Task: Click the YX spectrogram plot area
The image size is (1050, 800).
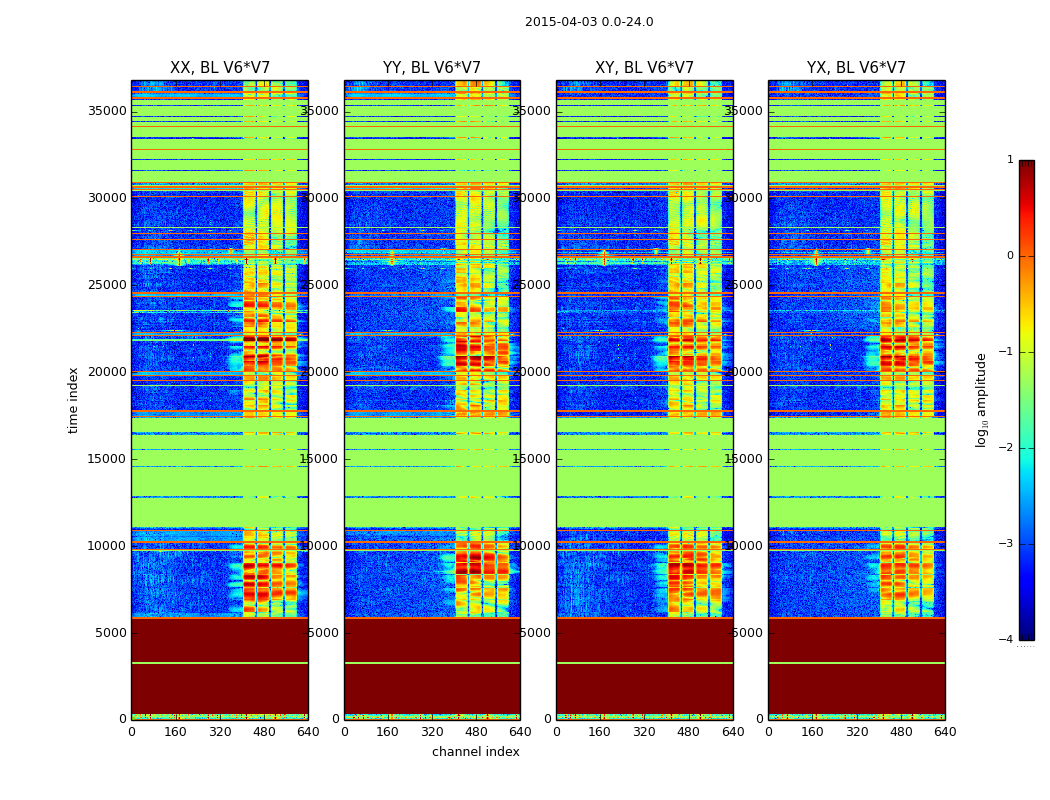Action: click(x=856, y=400)
